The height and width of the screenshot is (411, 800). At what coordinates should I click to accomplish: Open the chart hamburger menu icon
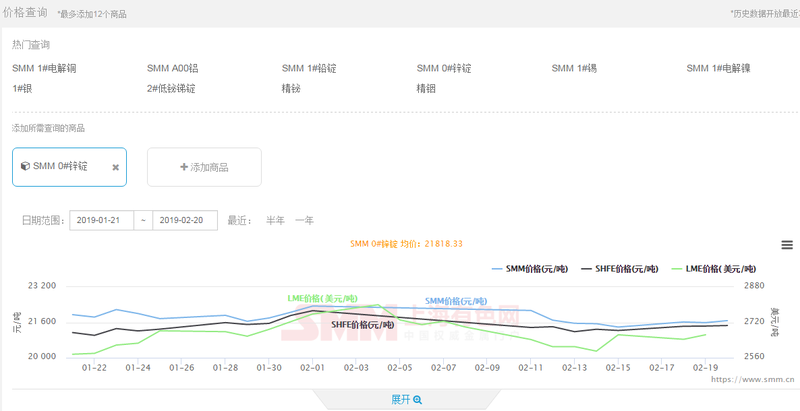pyautogui.click(x=787, y=245)
